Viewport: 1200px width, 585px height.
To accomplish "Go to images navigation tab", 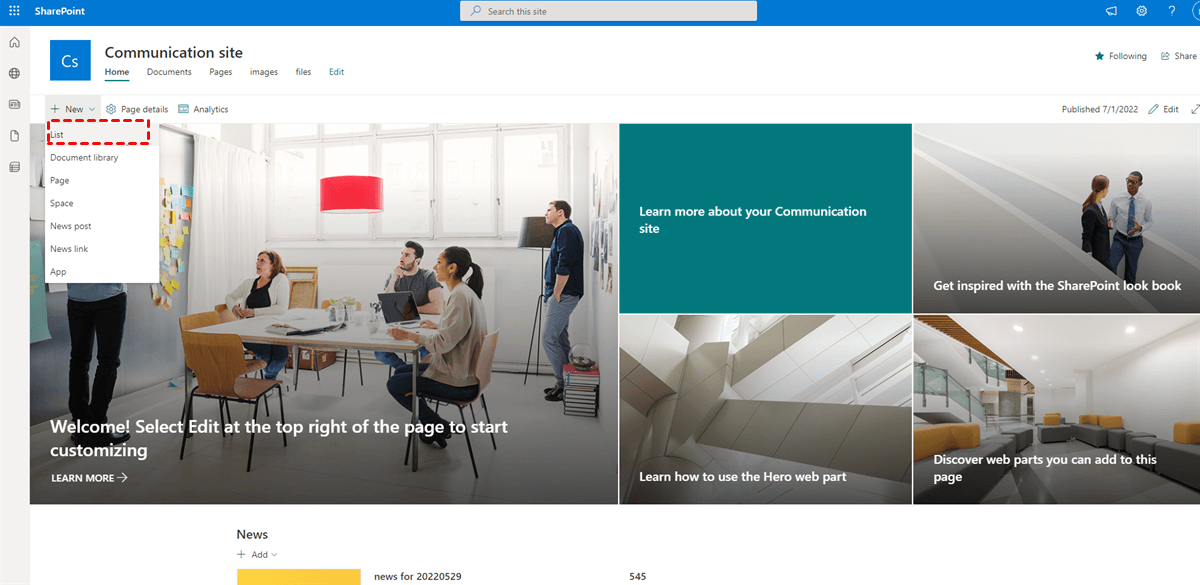I will pyautogui.click(x=264, y=72).
